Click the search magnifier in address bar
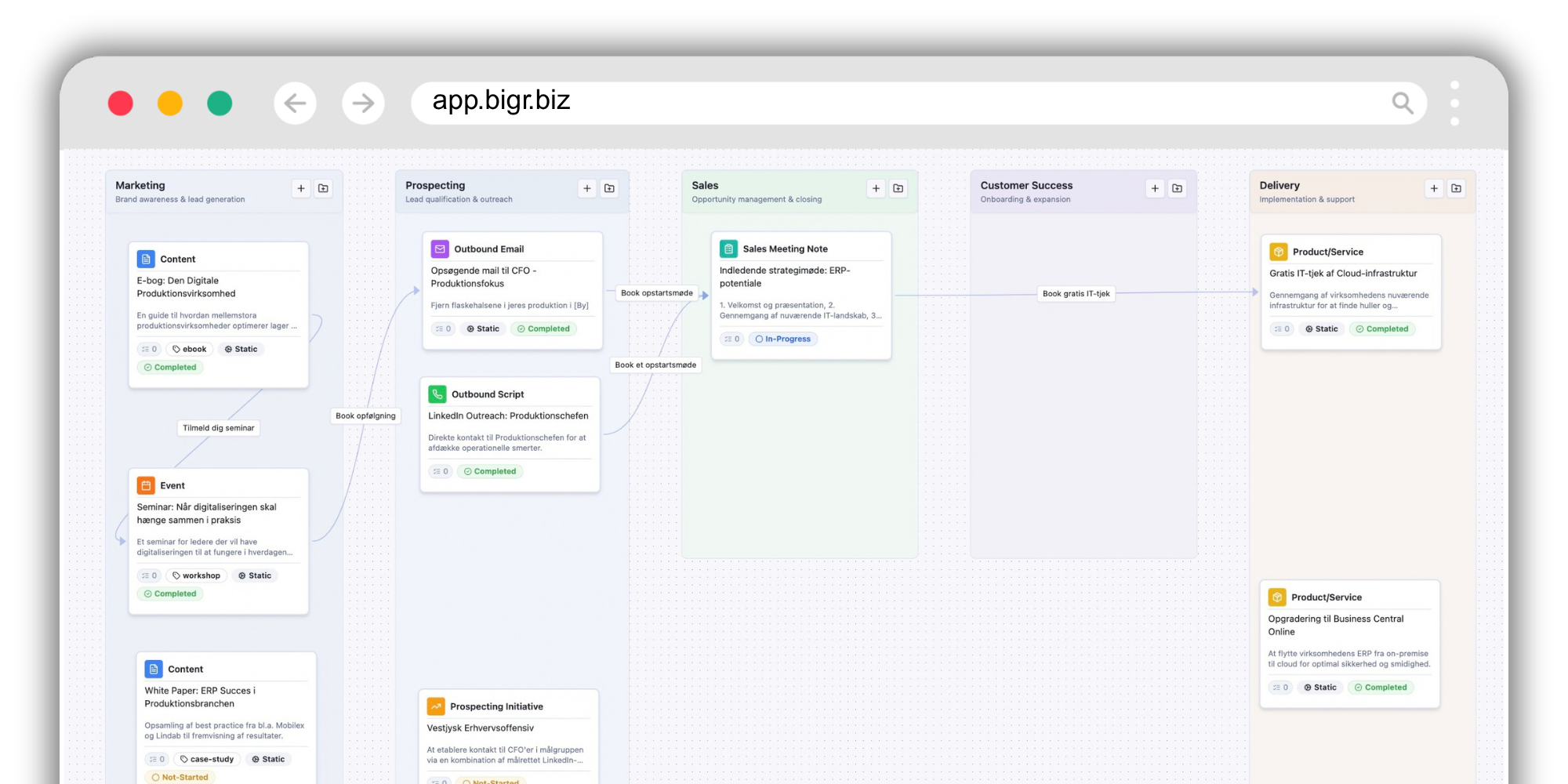This screenshot has width=1568, height=784. click(1402, 103)
